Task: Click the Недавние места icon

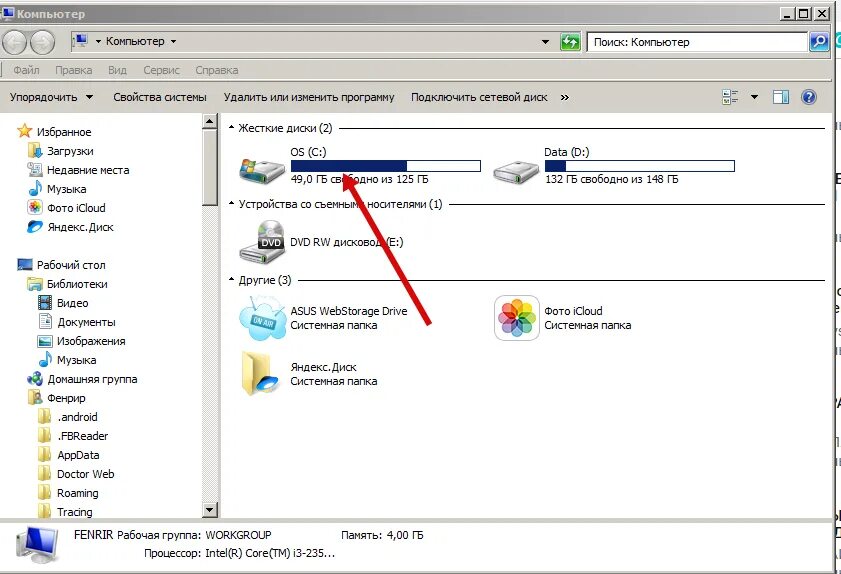Action: [35, 170]
